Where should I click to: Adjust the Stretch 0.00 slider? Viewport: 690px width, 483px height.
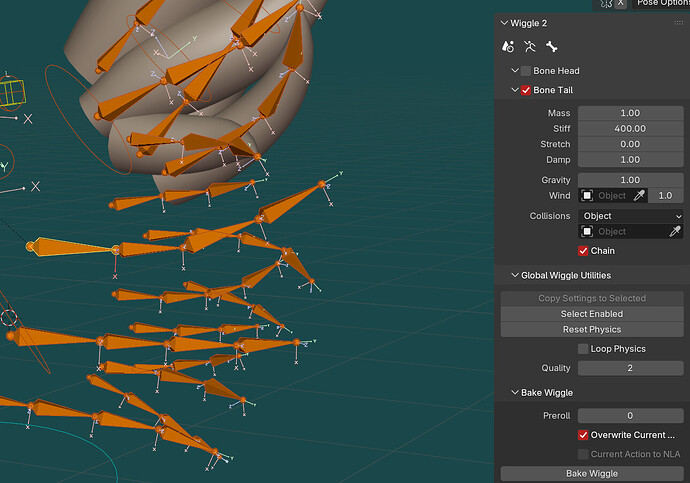pyautogui.click(x=630, y=144)
